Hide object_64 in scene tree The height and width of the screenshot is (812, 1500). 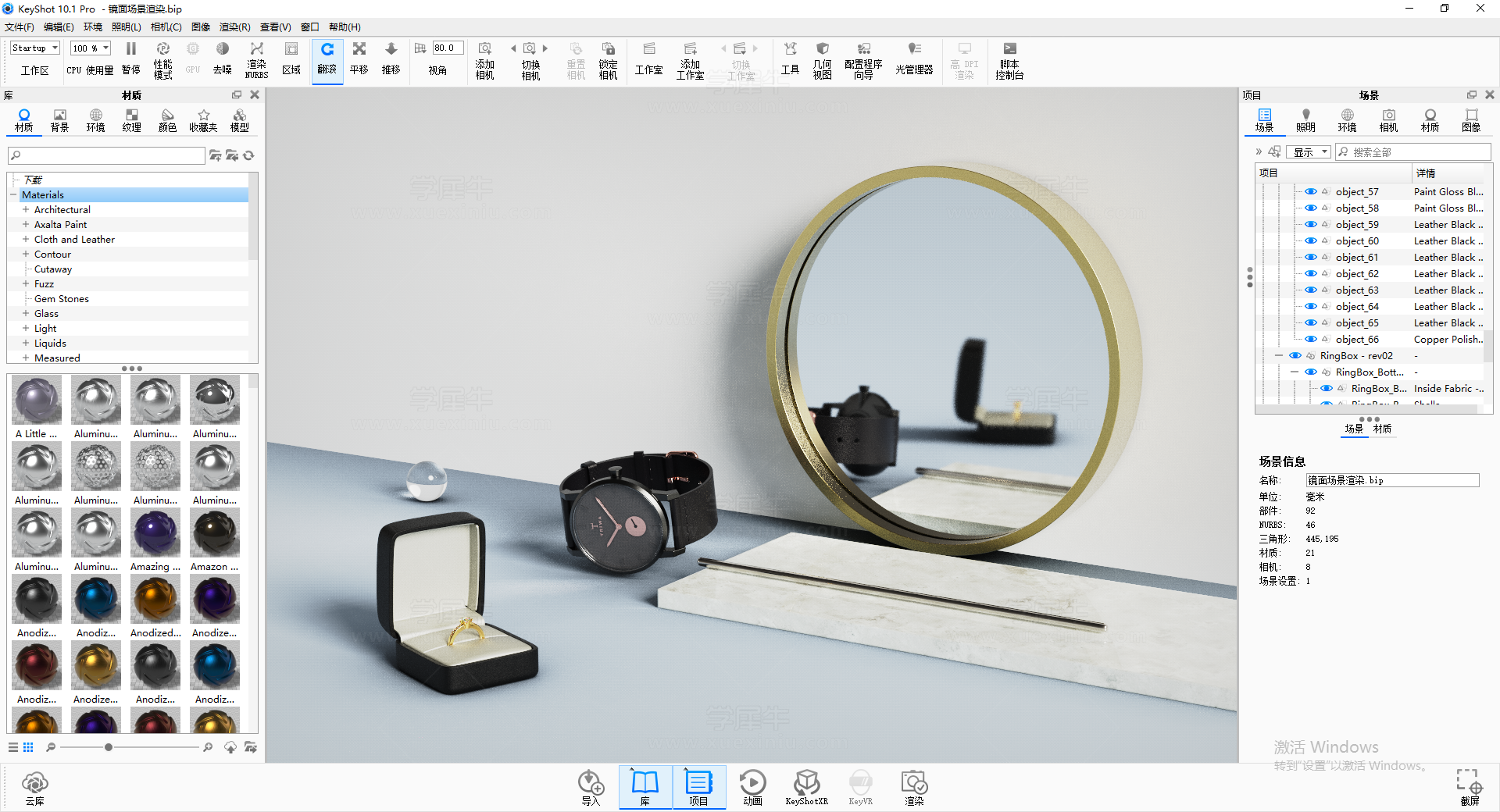point(1311,306)
